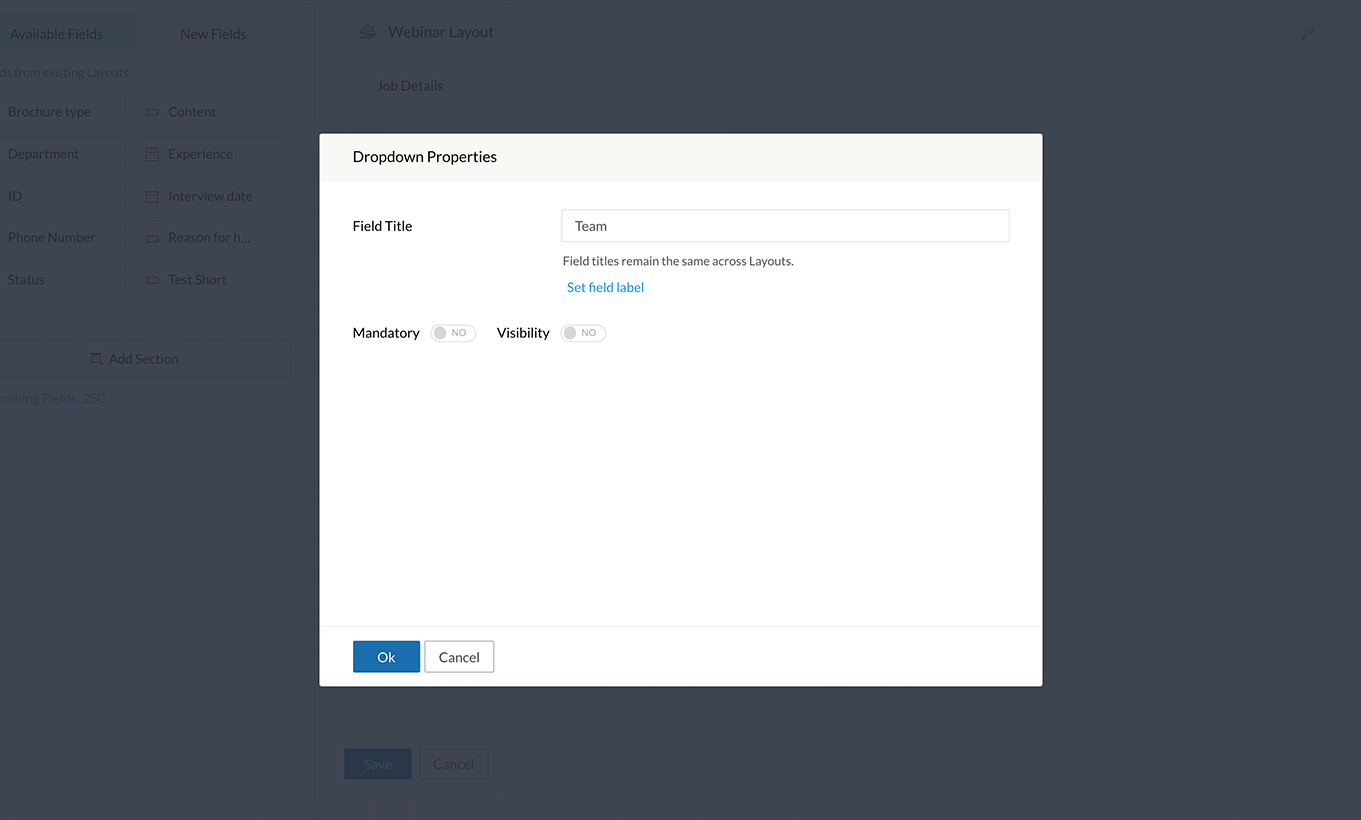Screen dimensions: 1361x820
Task: Switch to the Available Fields tab
Action: 56,34
